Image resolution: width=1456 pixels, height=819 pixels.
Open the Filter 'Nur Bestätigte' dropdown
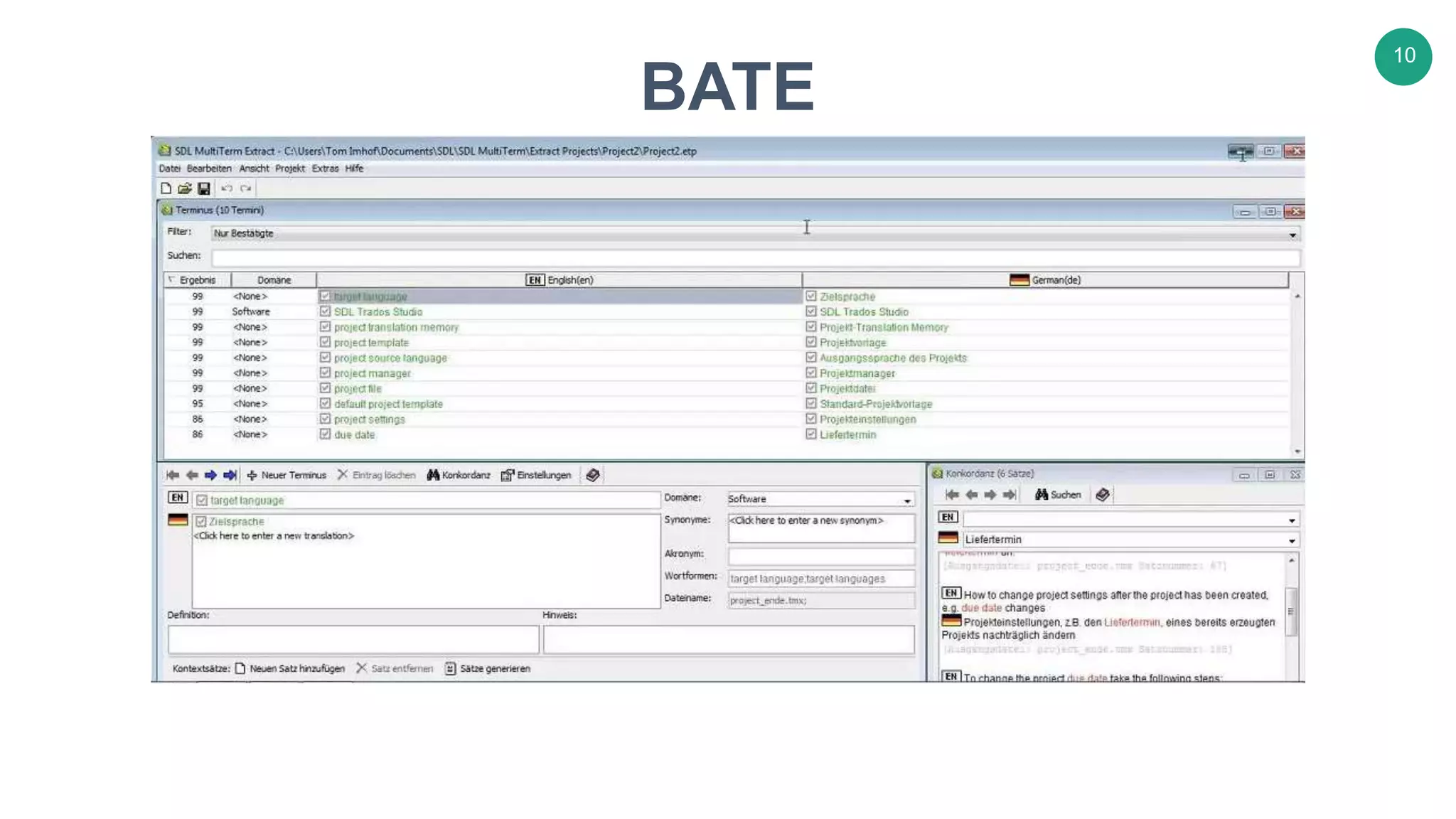tap(1292, 235)
